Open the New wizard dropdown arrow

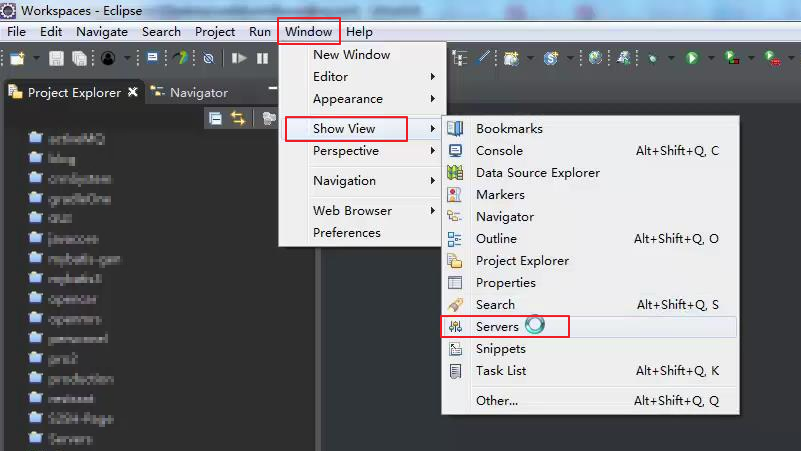click(x=36, y=58)
